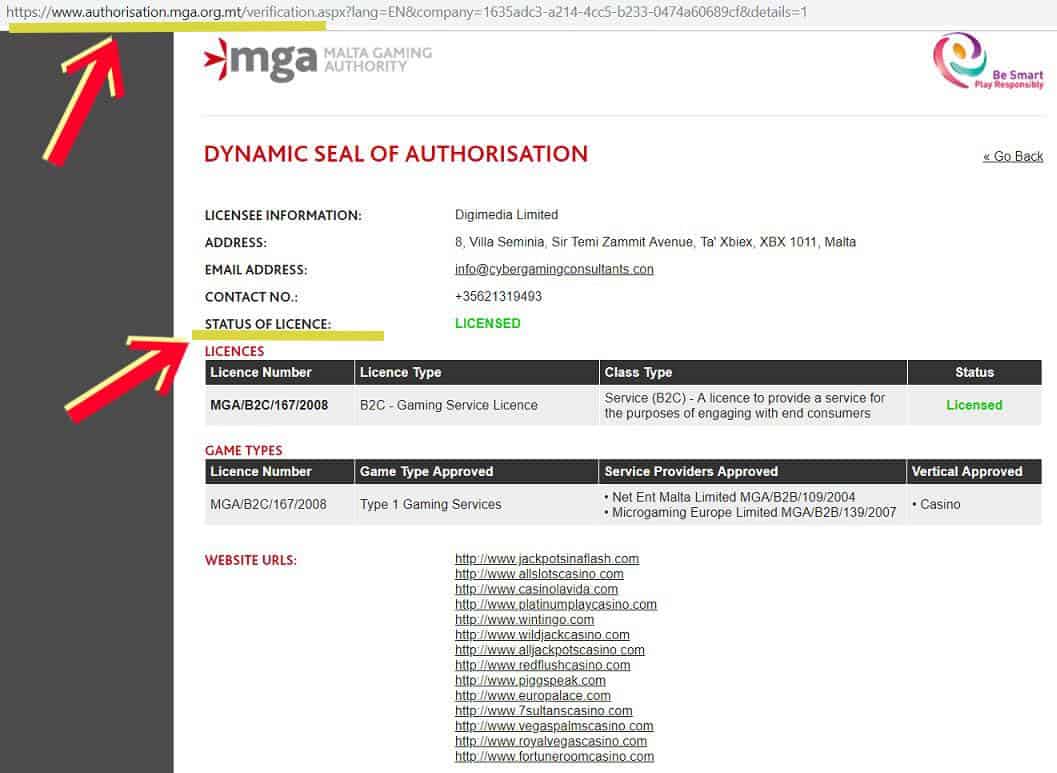This screenshot has width=1057, height=773.
Task: Click the green LICENSED status text
Action: point(487,323)
